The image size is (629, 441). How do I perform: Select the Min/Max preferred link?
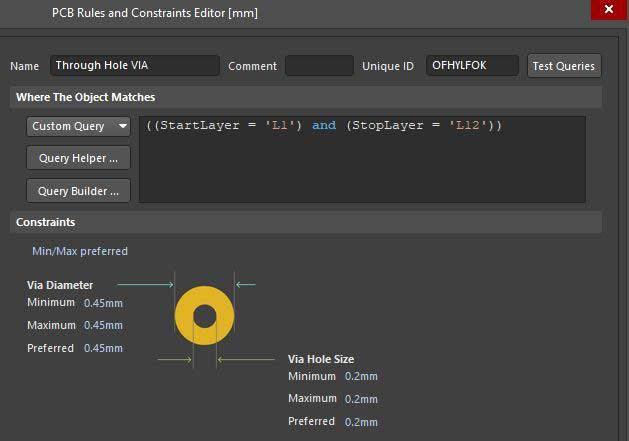point(80,251)
